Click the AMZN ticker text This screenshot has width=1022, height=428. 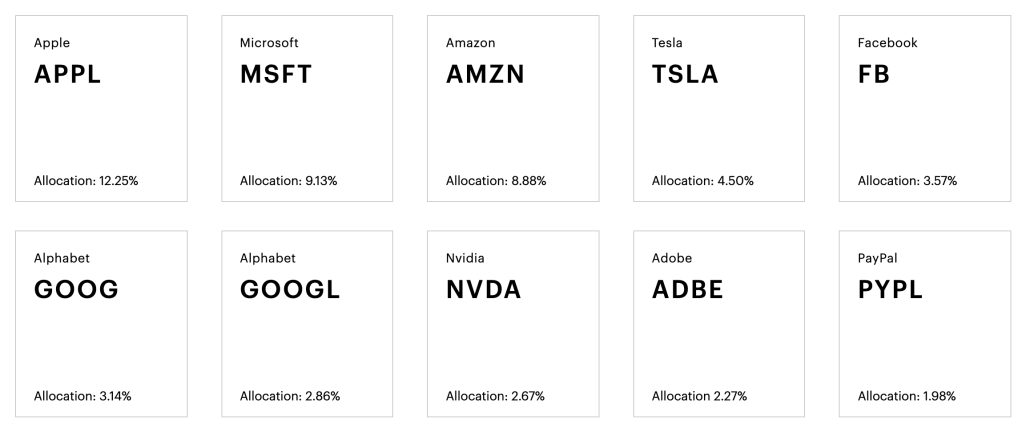click(485, 75)
